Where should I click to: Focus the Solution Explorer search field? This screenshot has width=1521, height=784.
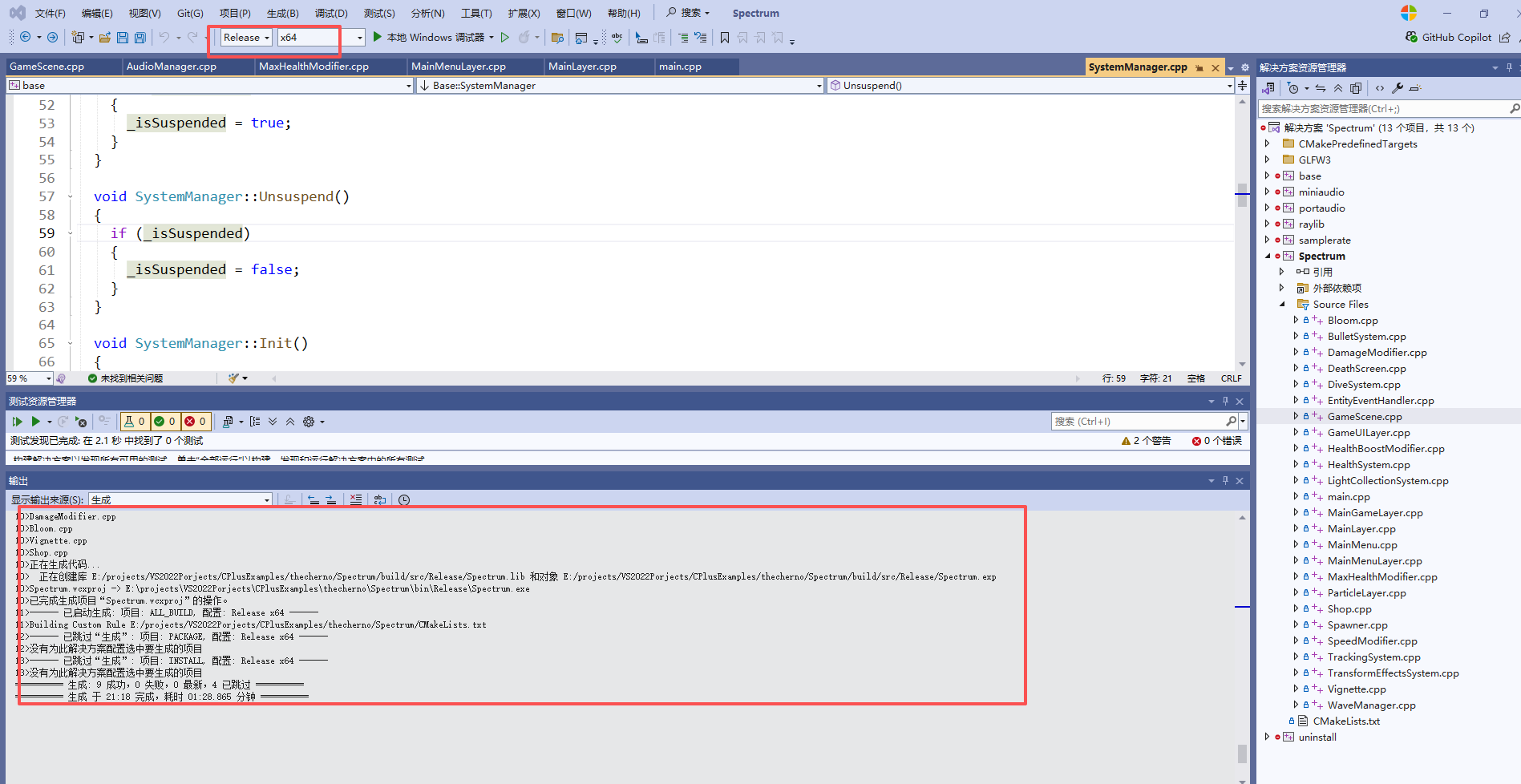(x=1383, y=108)
